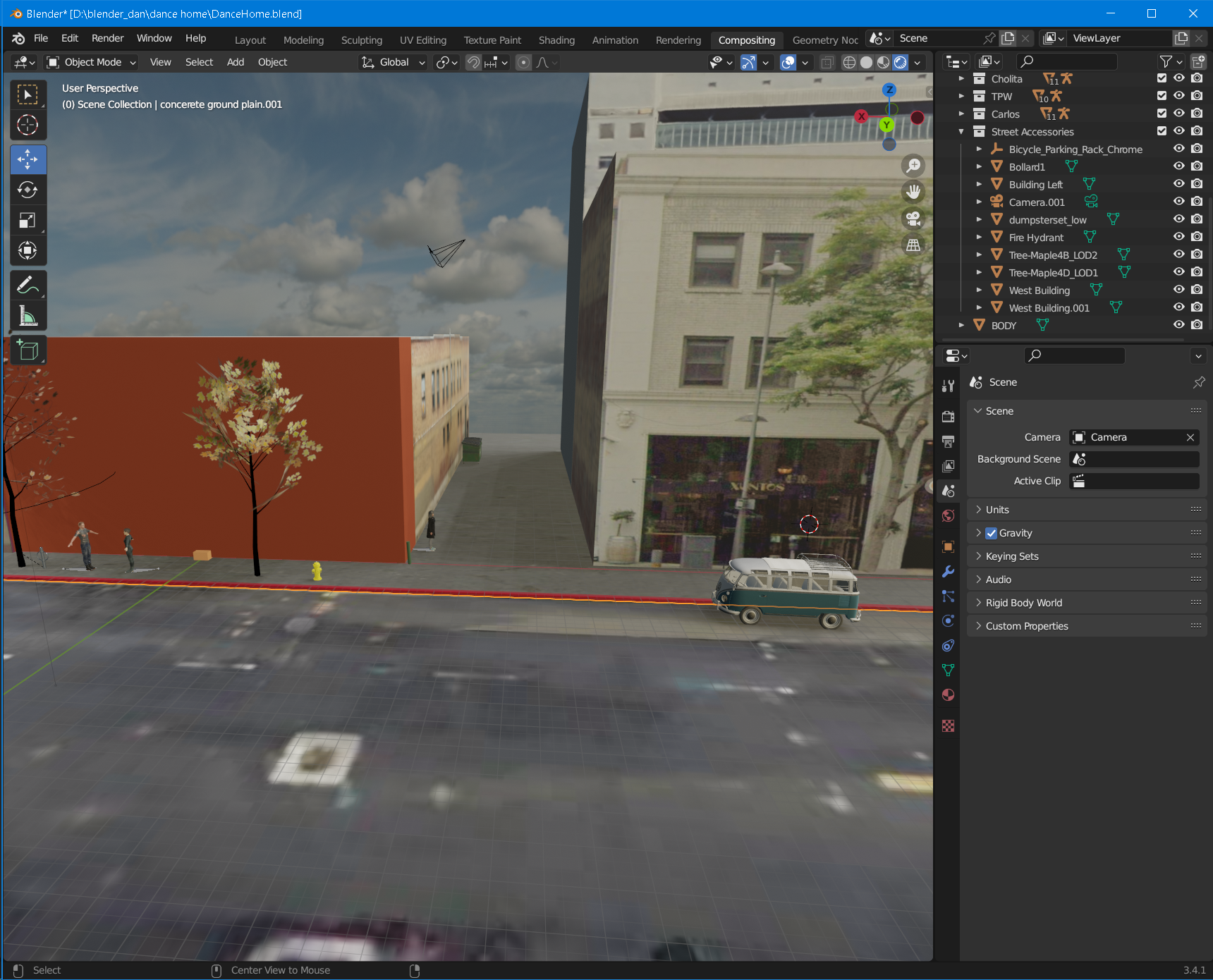
Task: Expand the Units panel
Action: (x=997, y=510)
